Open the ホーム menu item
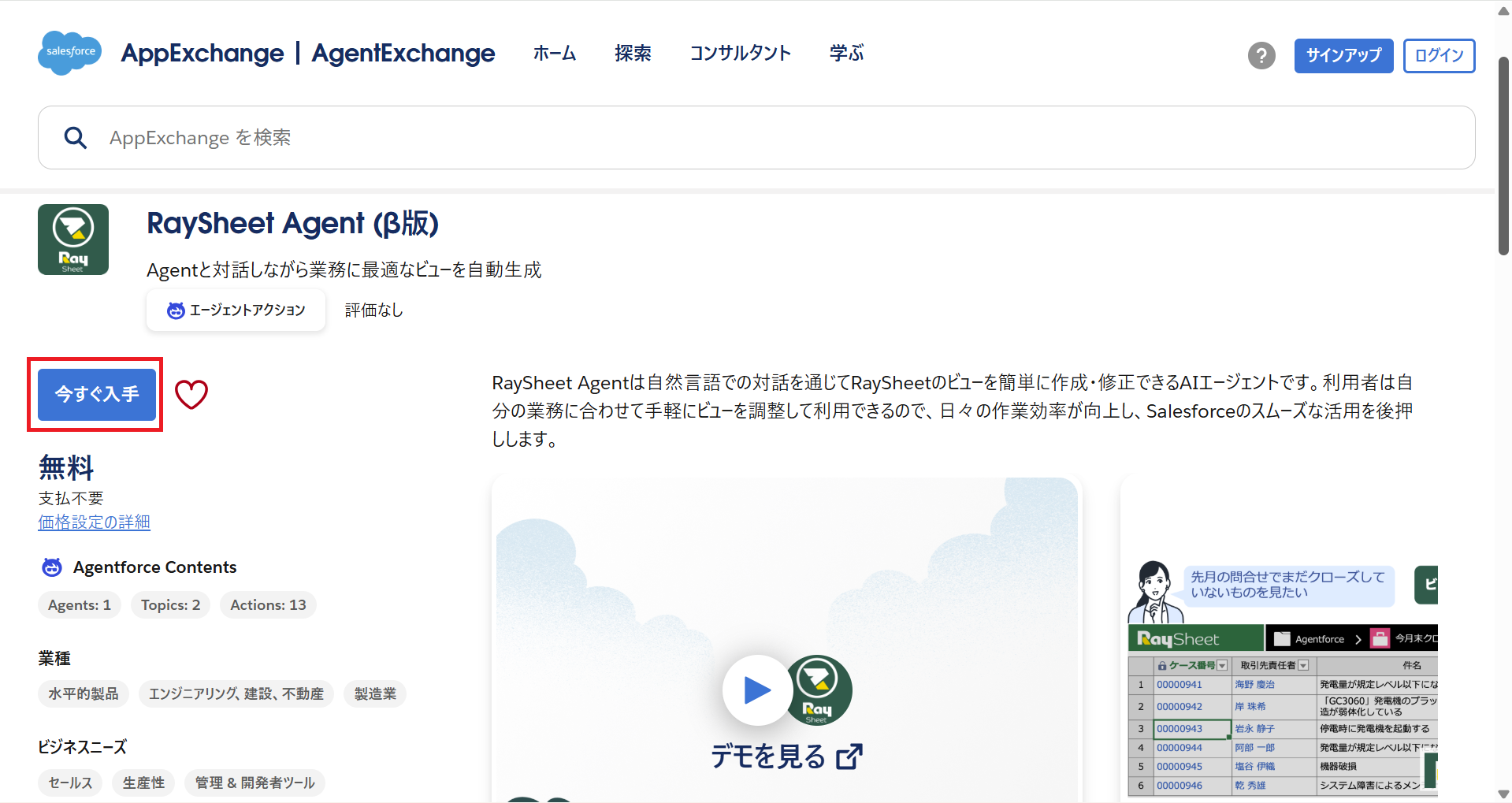This screenshot has height=803, width=1512. coord(554,54)
